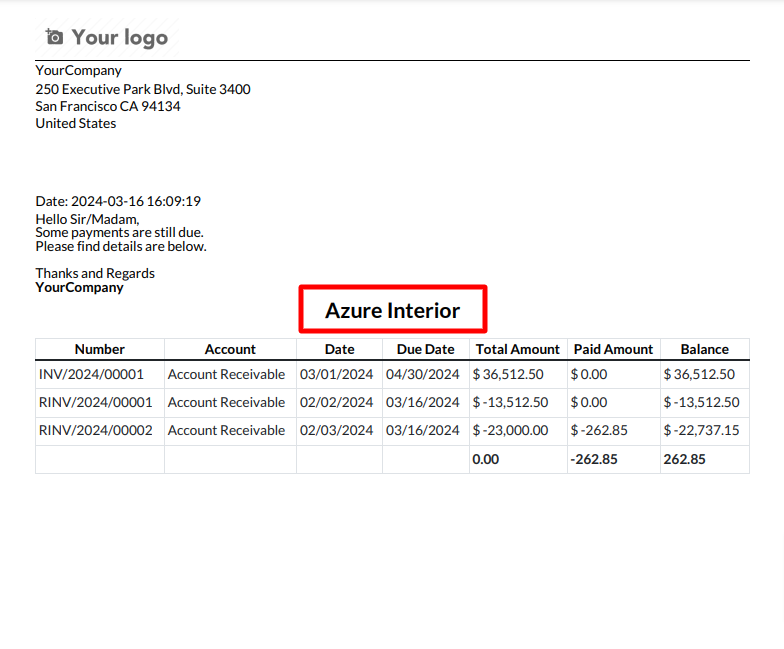Click the camera icon beside Your logo
784x649 pixels.
click(54, 37)
